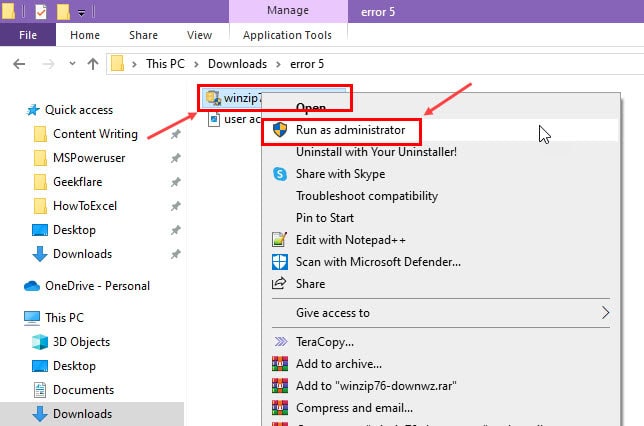
Task: Click the OneDrive cloud icon
Action: [x=32, y=286]
